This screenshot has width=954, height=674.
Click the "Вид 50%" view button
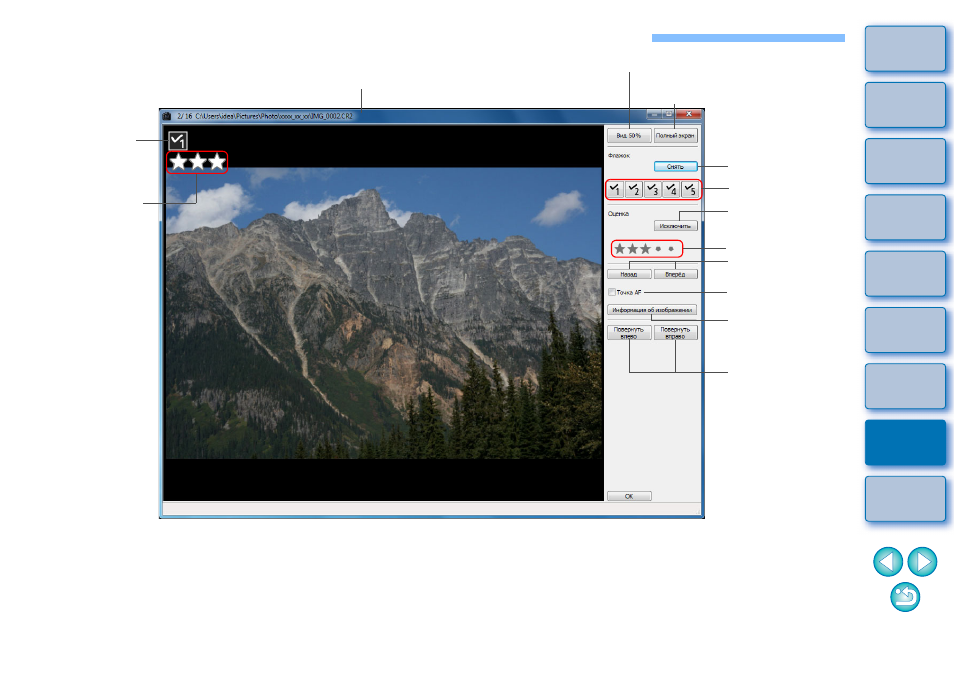(x=629, y=136)
